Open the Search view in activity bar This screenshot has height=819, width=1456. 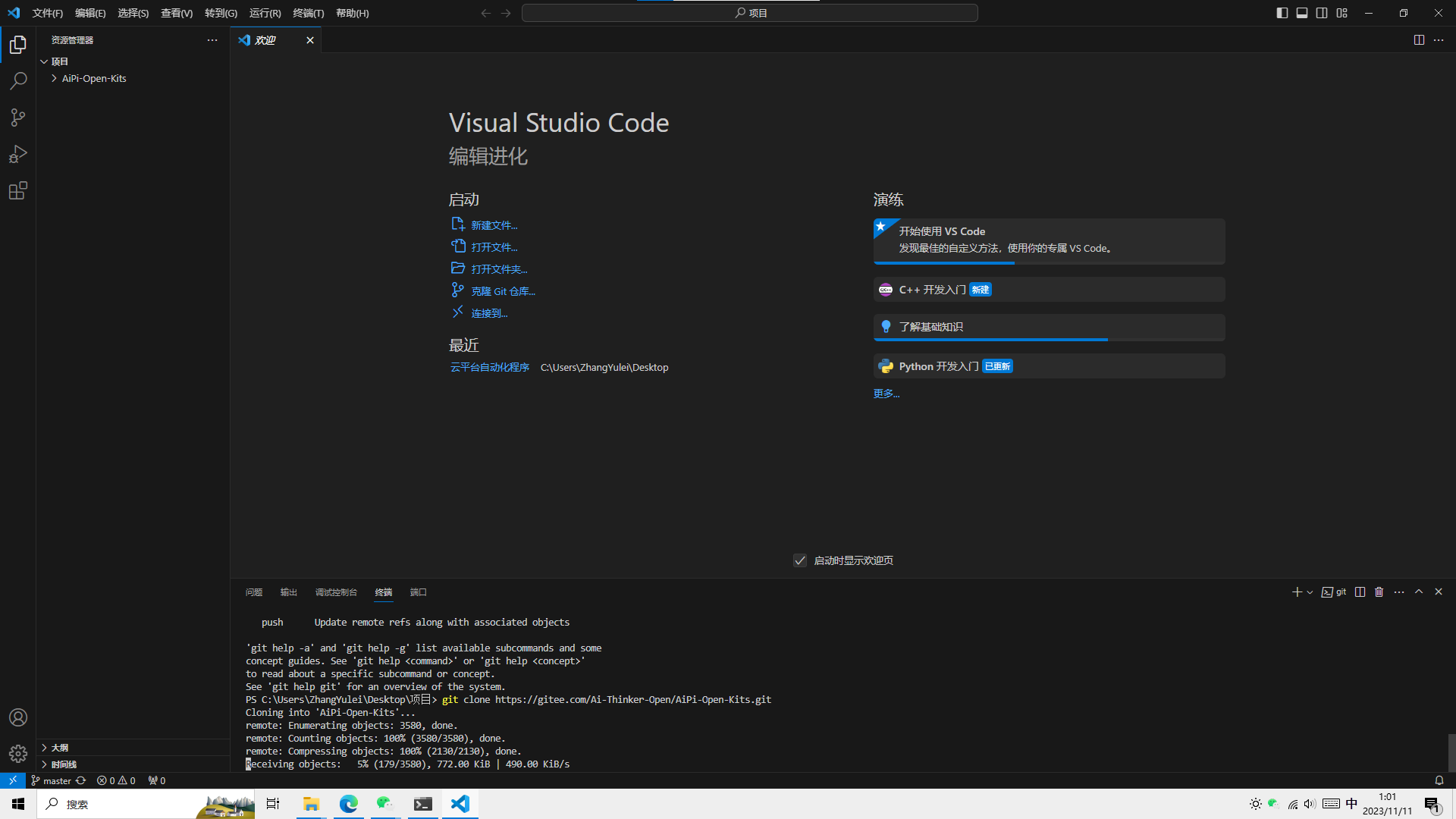click(18, 80)
